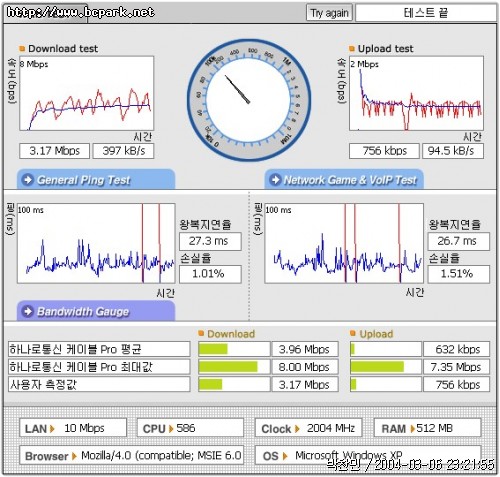This screenshot has height=477, width=500.
Task: Click the 하나로통신 케이블 Pro 평균 row label
Action: click(x=99, y=349)
